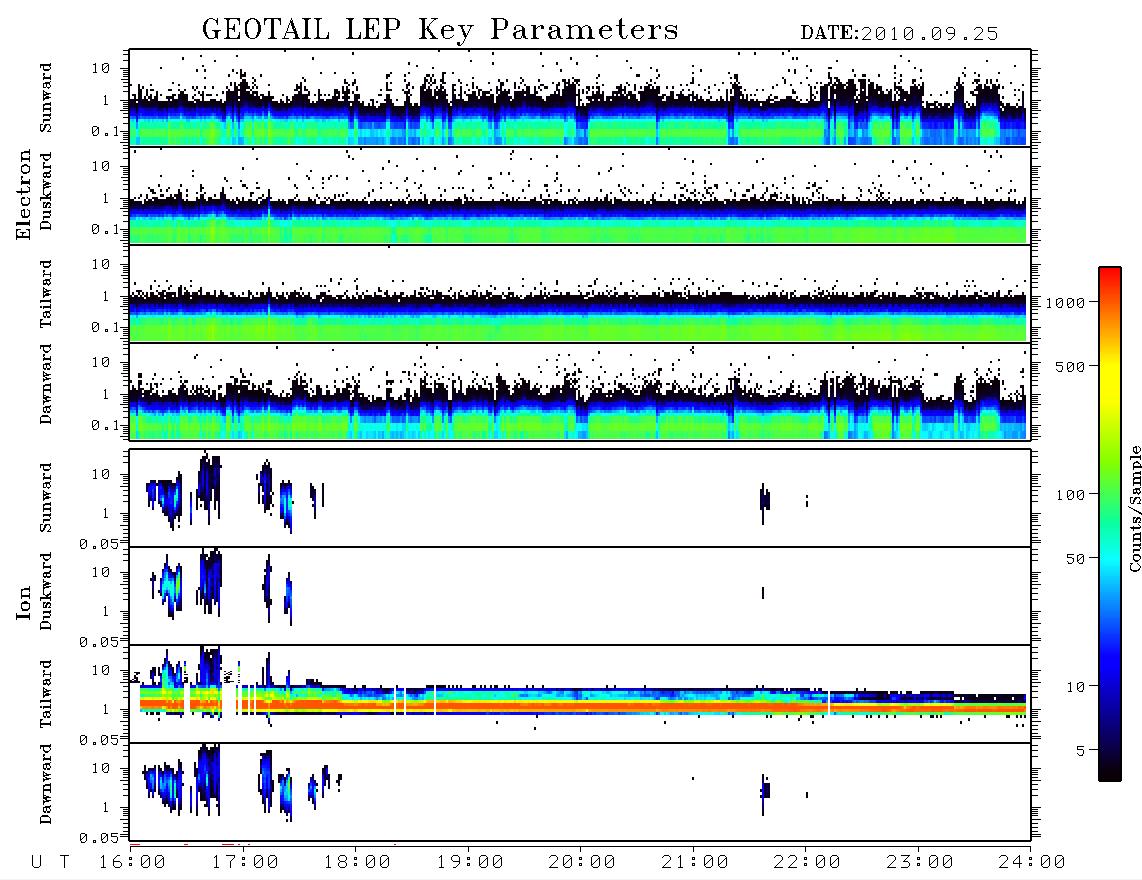Click the 100 colorbar tick value
This screenshot has height=880, width=1142.
click(x=1070, y=495)
